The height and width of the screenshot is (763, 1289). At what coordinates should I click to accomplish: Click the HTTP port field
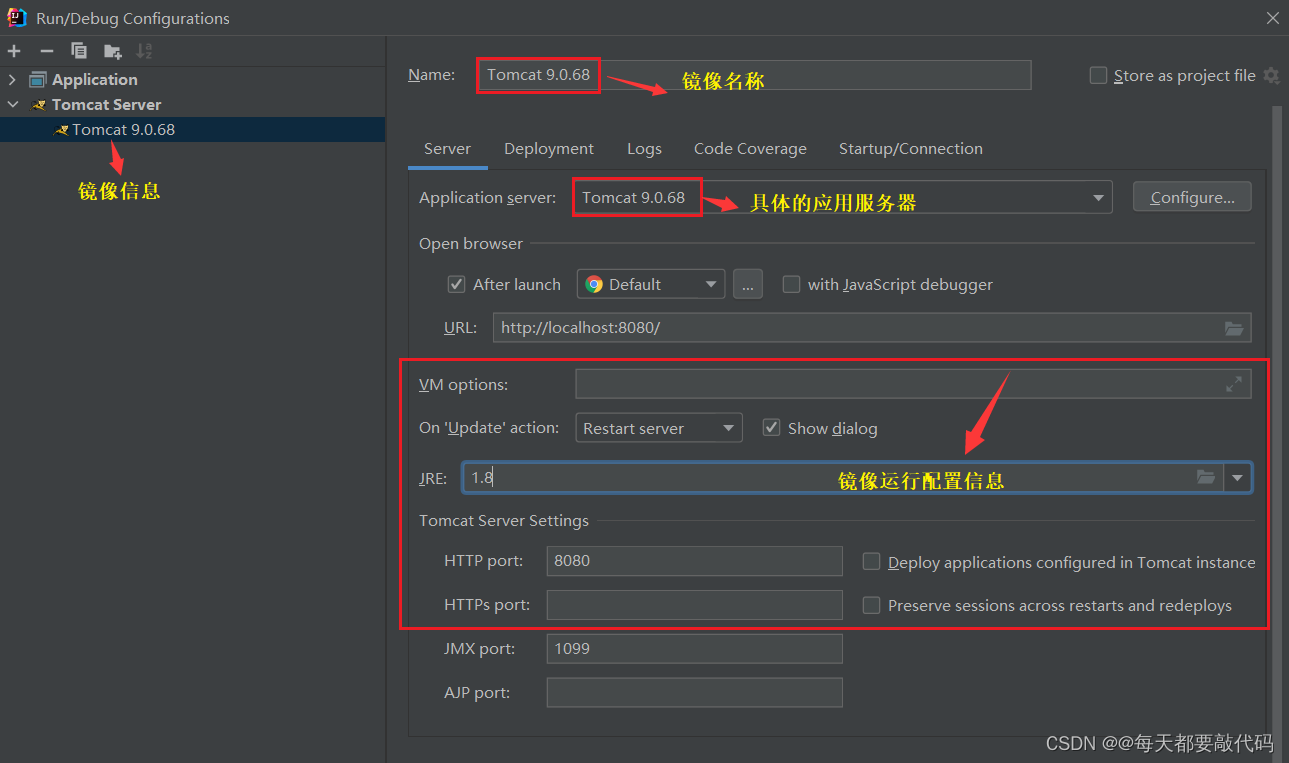point(695,561)
